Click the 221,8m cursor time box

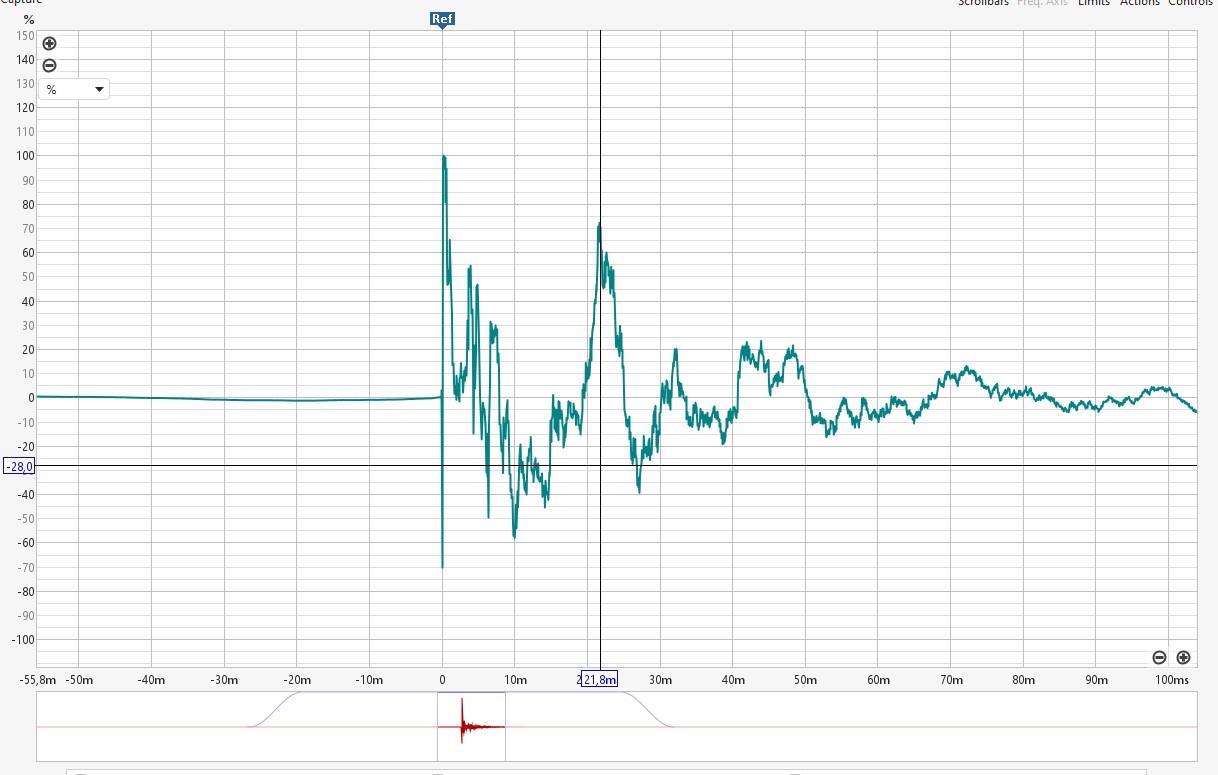600,680
